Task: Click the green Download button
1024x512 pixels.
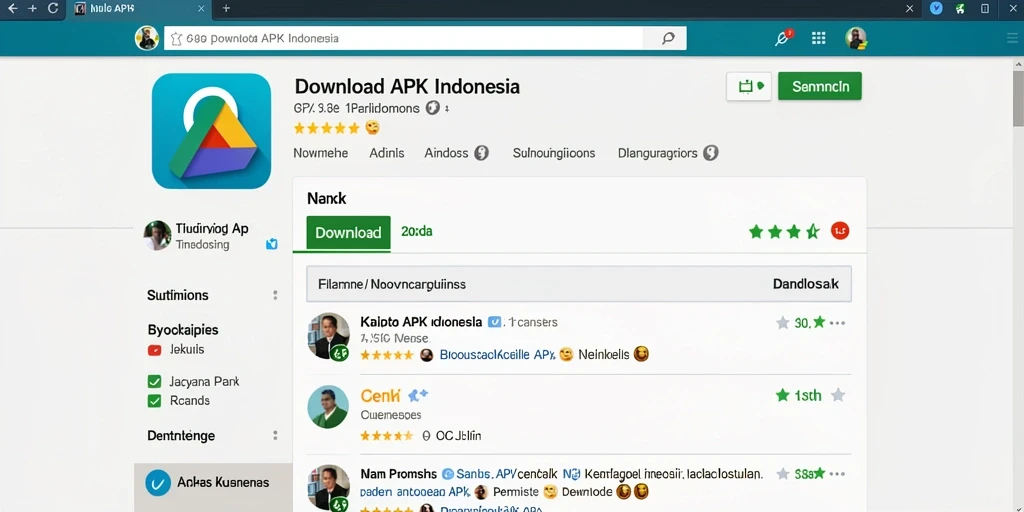Action: pos(348,232)
